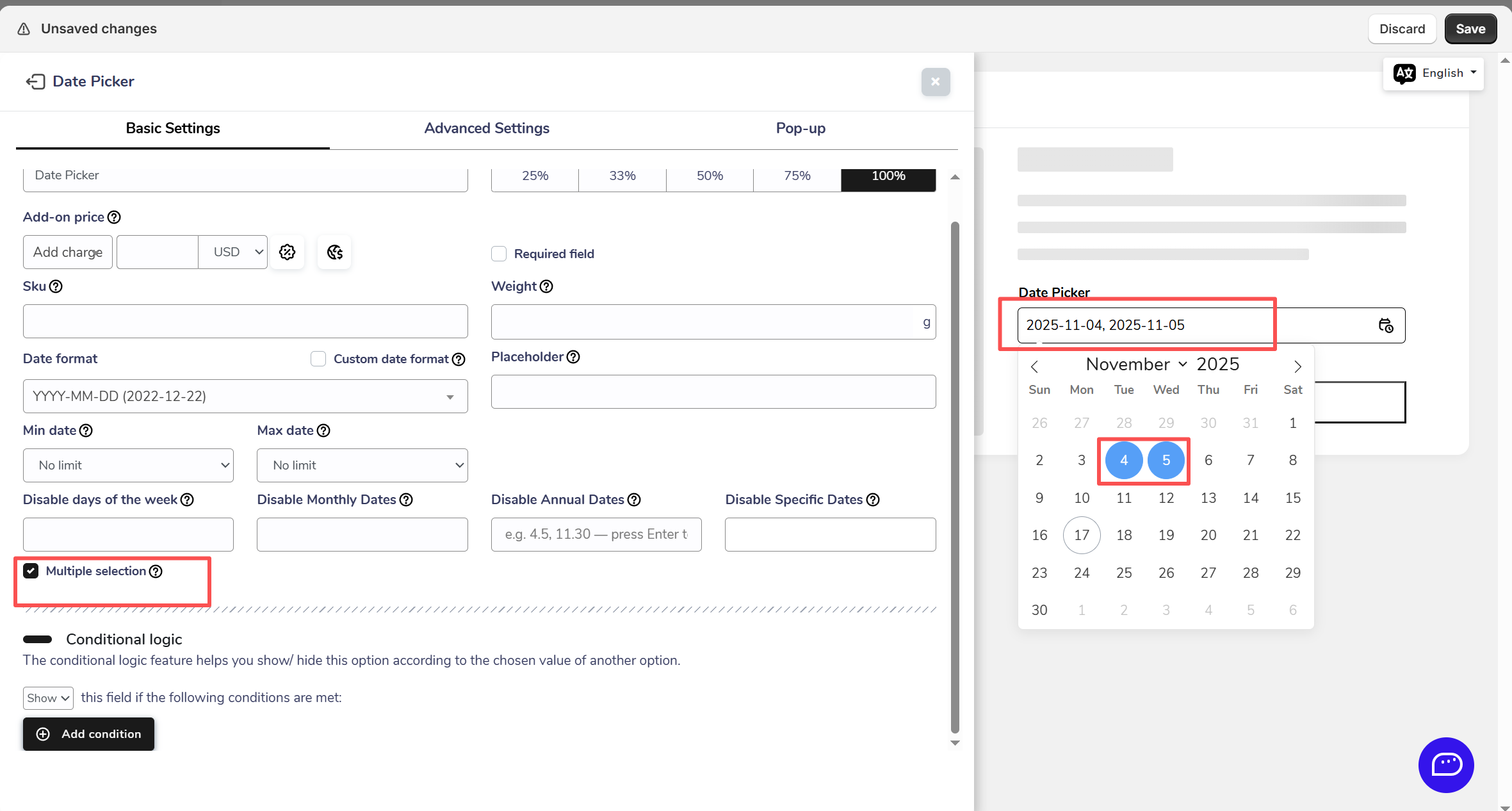Click the Save button
This screenshot has height=811, width=1512.
[x=1470, y=29]
